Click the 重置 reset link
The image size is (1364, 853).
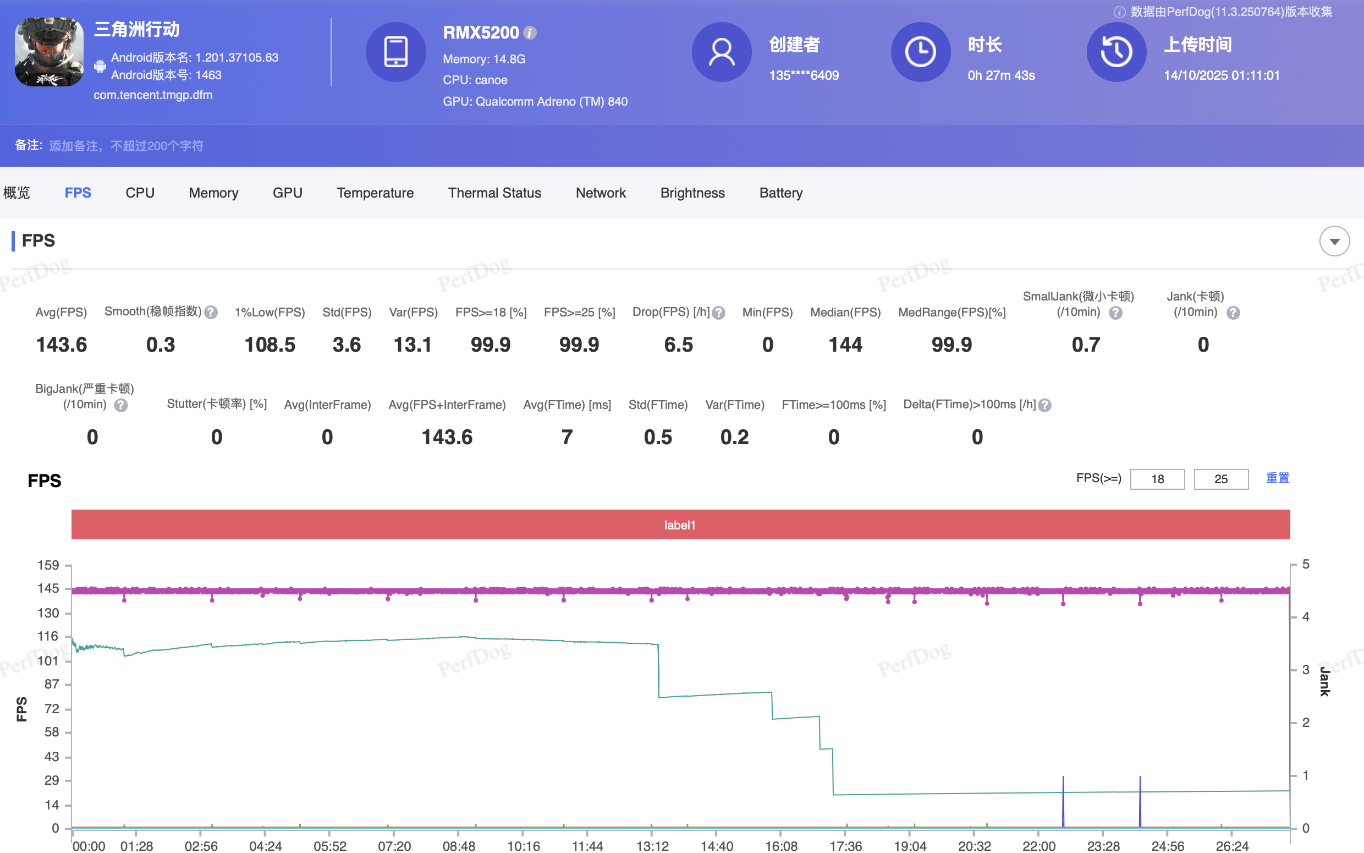[x=1277, y=478]
